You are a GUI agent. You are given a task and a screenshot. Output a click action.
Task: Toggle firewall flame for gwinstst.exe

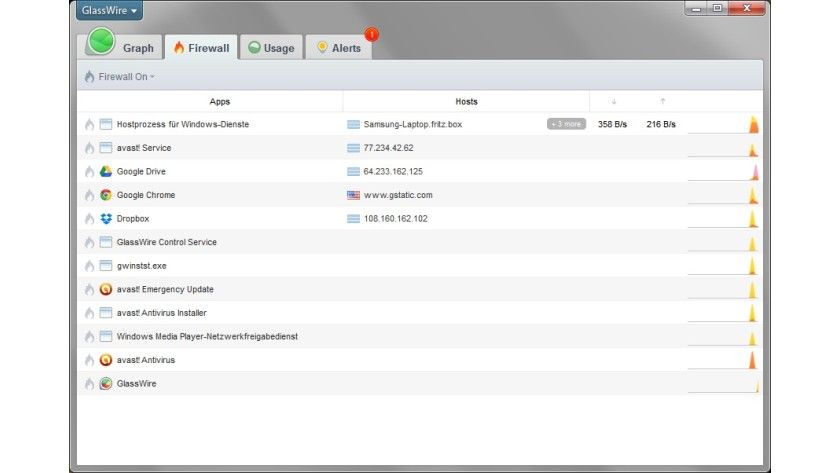coord(89,266)
